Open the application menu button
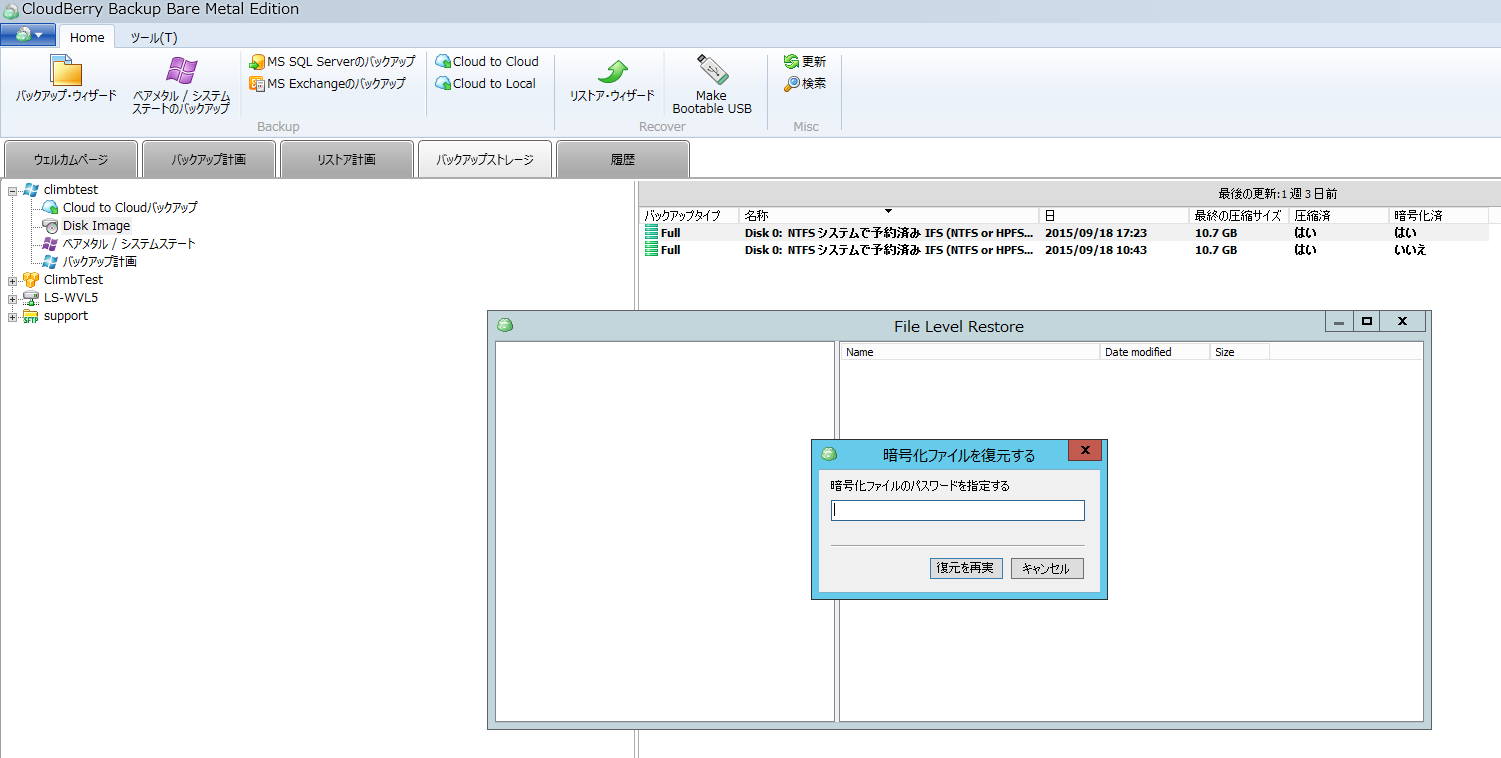 (x=28, y=34)
